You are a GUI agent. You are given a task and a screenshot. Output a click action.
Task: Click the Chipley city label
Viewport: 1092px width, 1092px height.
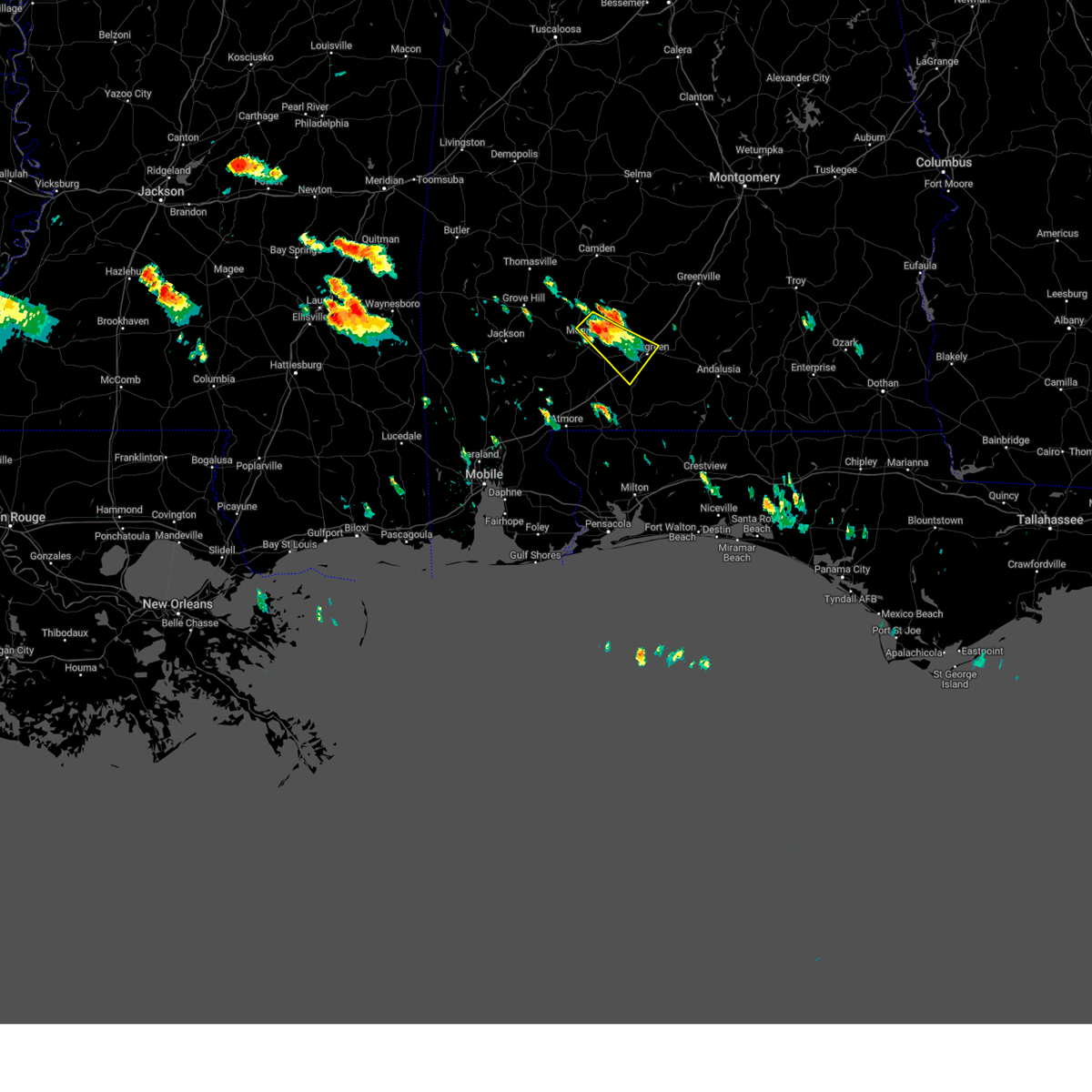[x=861, y=462]
